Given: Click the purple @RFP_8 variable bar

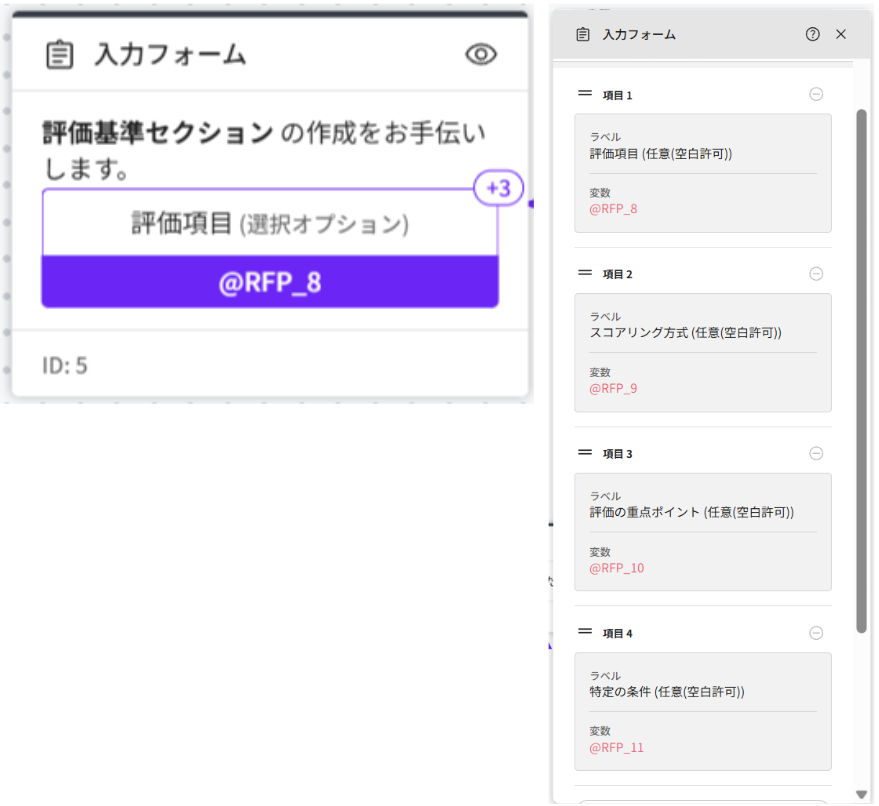Looking at the screenshot, I should tap(270, 282).
